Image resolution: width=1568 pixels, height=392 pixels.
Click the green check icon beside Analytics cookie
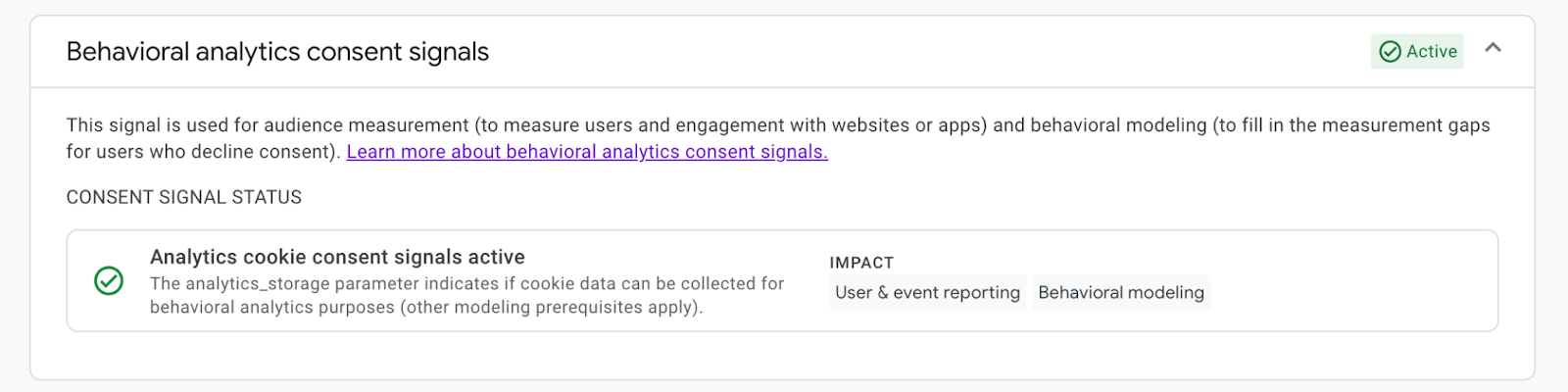pos(109,281)
